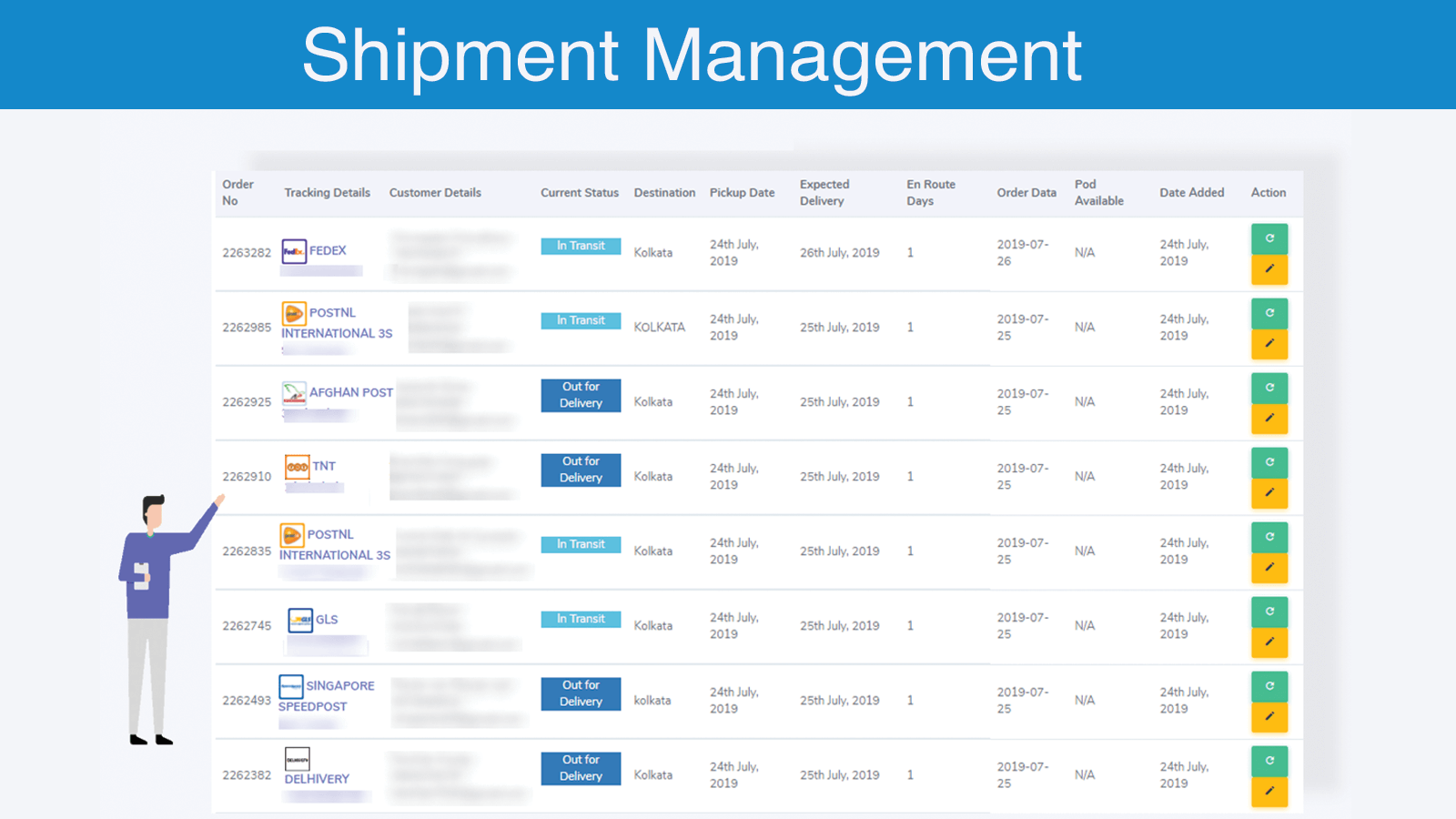Click the PostNL International 3S logo
This screenshot has width=1456, height=819.
(294, 312)
